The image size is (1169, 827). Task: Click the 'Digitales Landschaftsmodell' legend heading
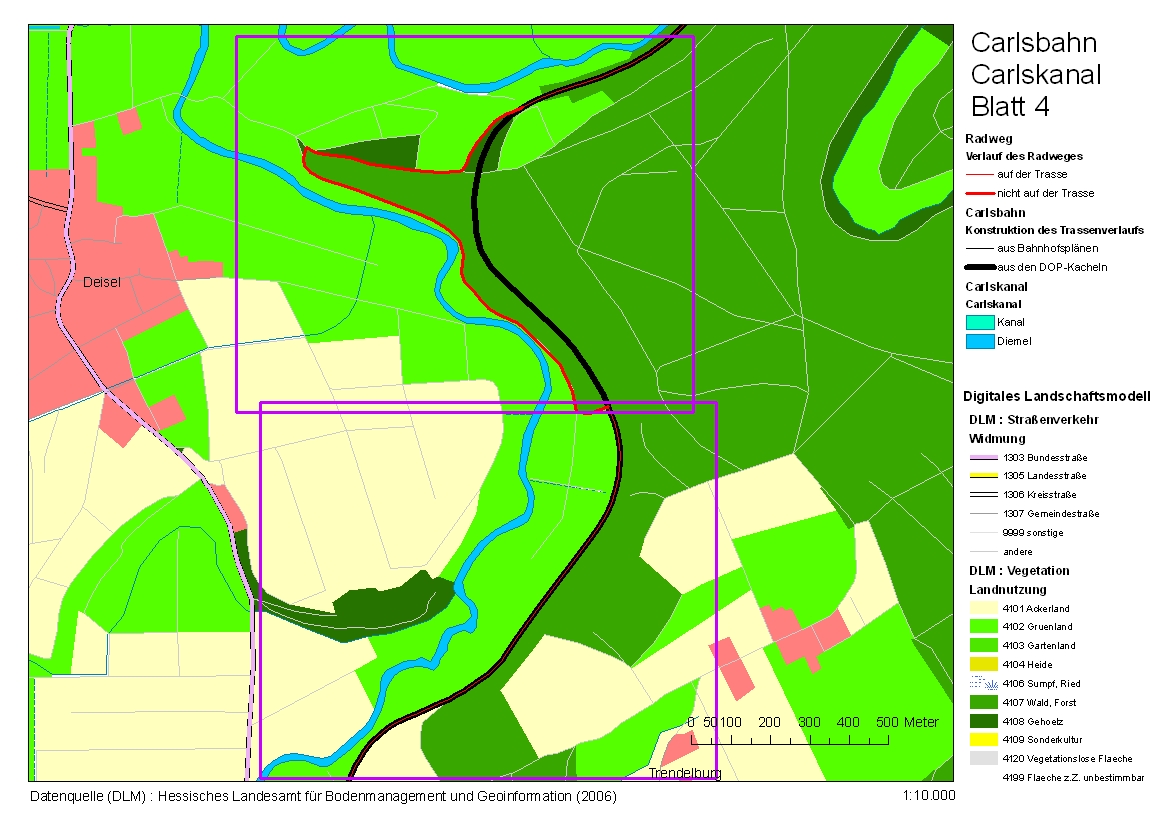point(1057,396)
